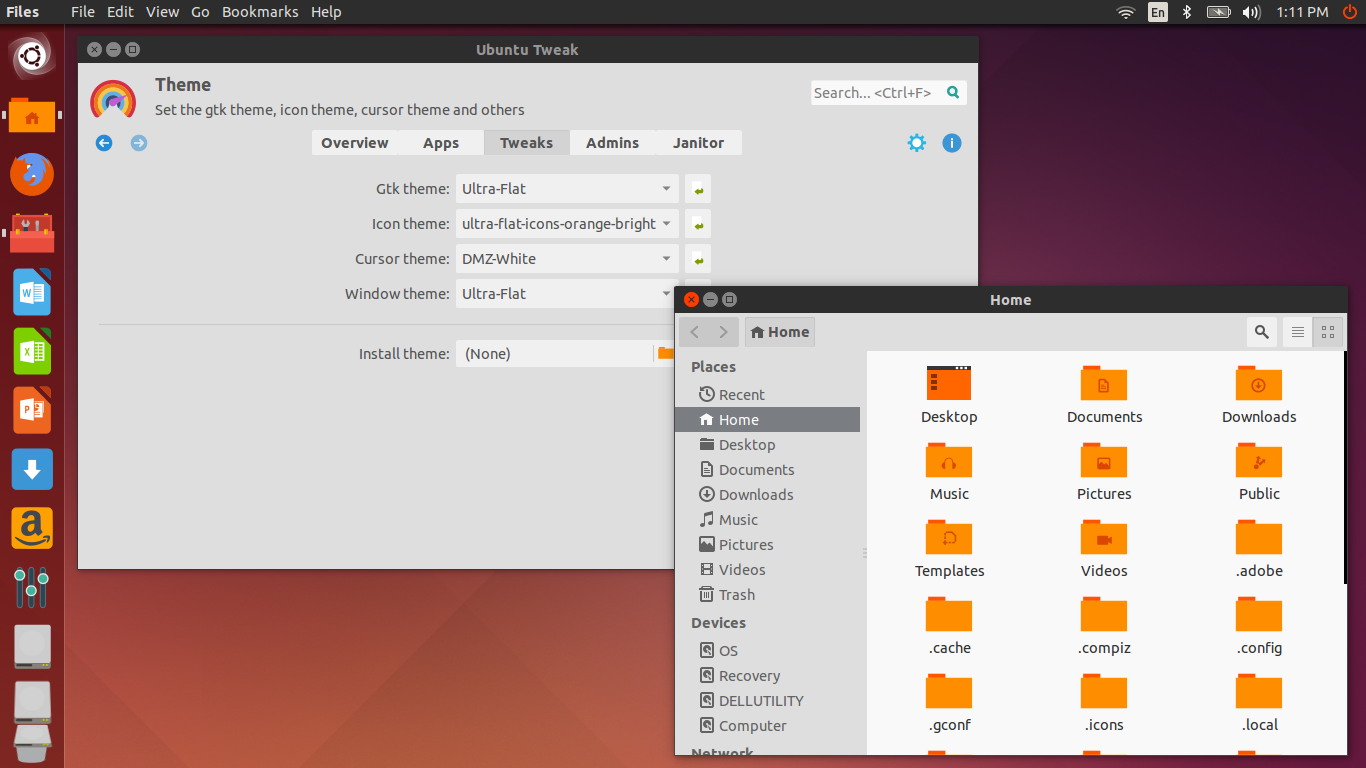Open the sound volume indicator
This screenshot has height=768, width=1366.
pos(1251,12)
